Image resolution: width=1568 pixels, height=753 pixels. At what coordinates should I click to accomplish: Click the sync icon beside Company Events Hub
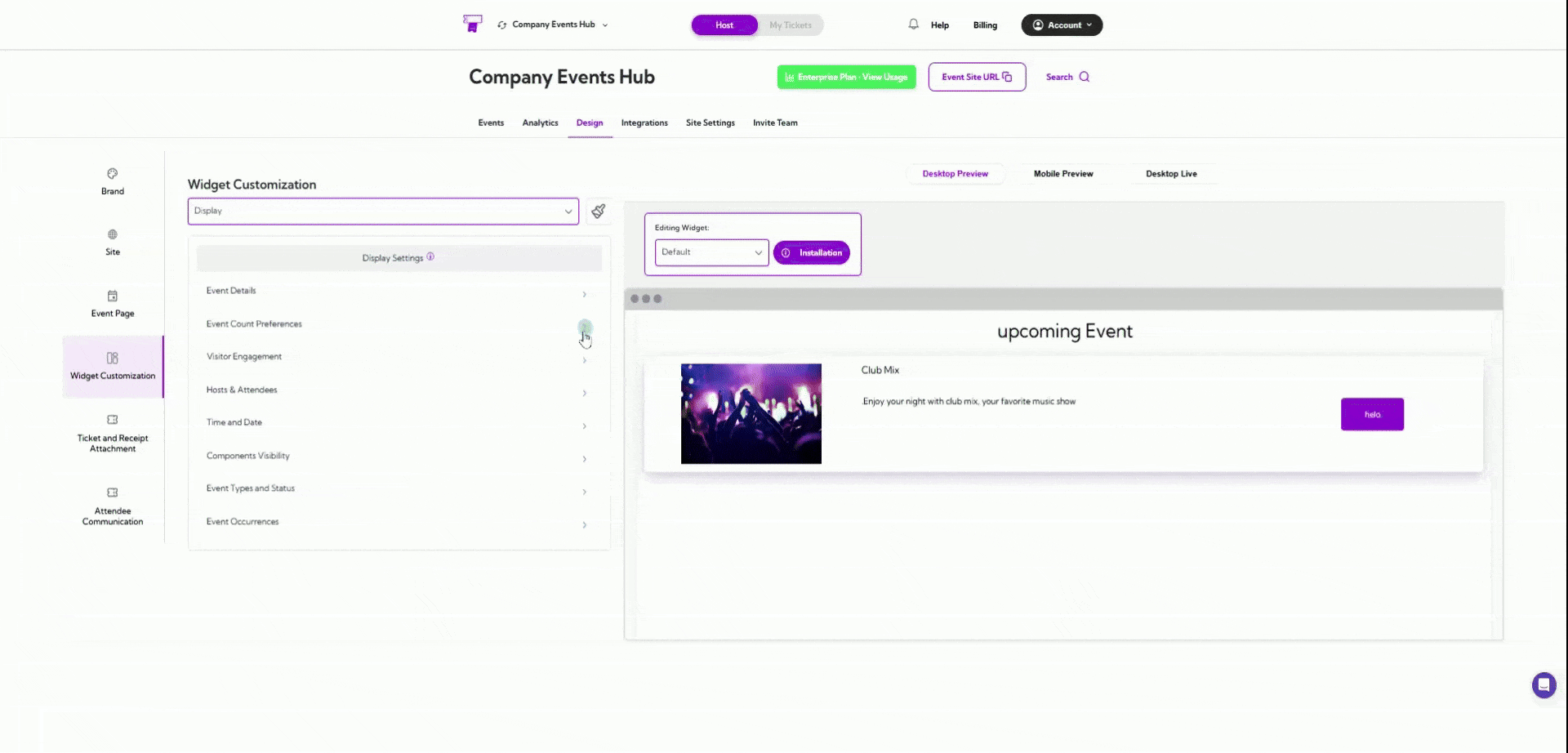(501, 25)
